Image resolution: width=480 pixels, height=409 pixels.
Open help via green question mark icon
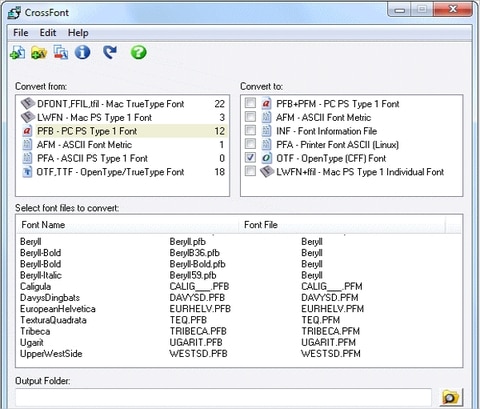pyautogui.click(x=138, y=52)
